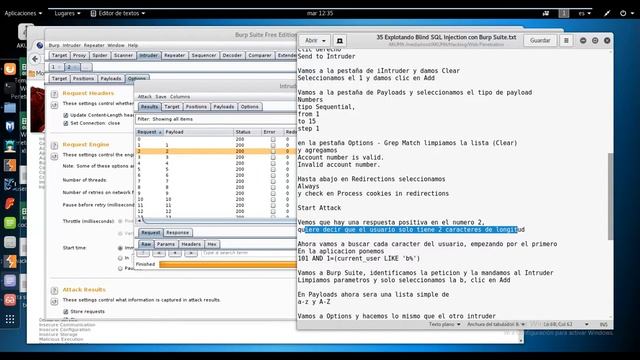
Task: Click the browser back arrow button
Action: click(x=35, y=59)
